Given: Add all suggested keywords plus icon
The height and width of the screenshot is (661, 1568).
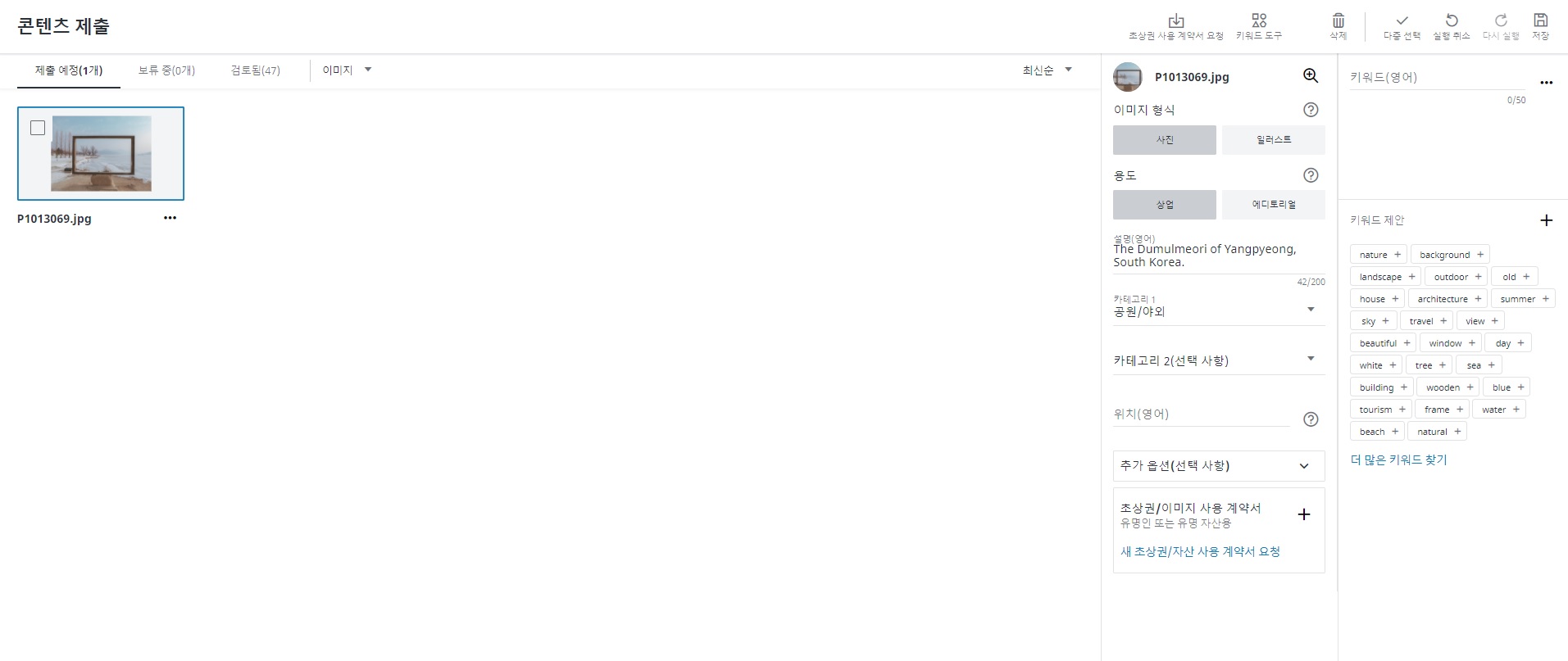Looking at the screenshot, I should 1547,220.
